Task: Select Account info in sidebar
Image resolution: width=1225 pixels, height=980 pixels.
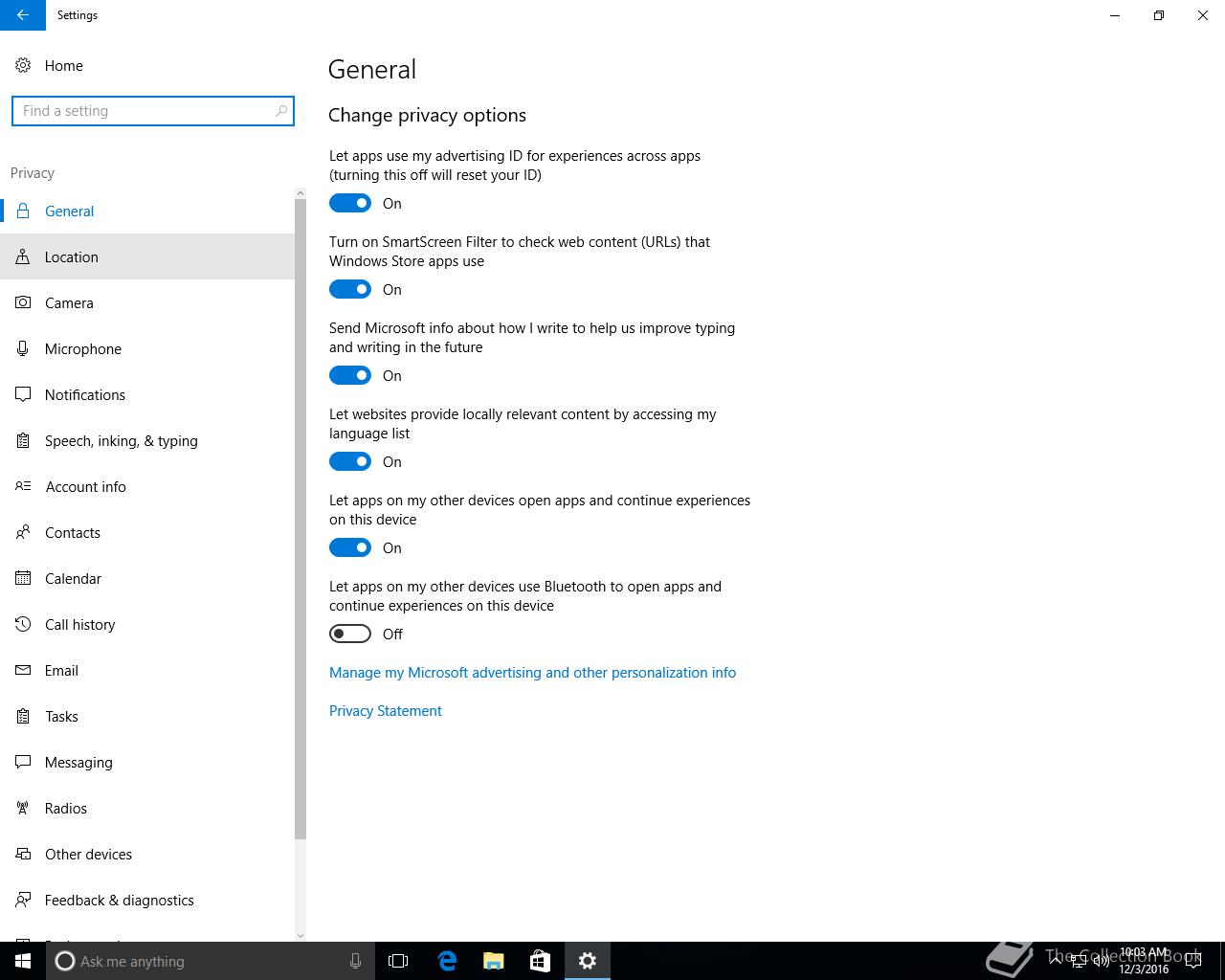Action: [x=147, y=486]
